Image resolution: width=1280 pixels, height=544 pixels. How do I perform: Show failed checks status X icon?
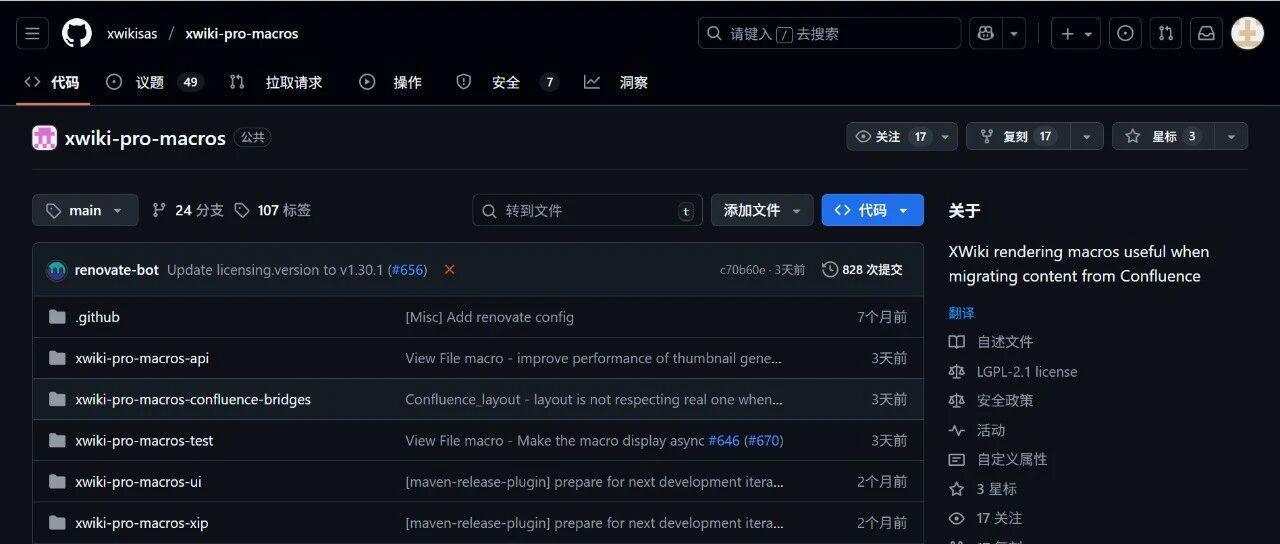click(x=449, y=270)
